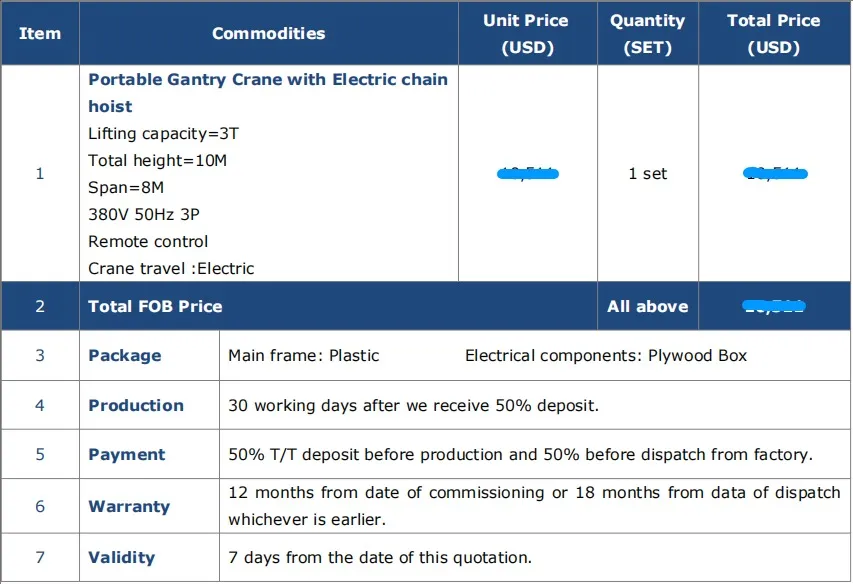Viewport: 853px width, 584px height.
Task: Select the Crane travel :Electric text
Action: pos(171,268)
